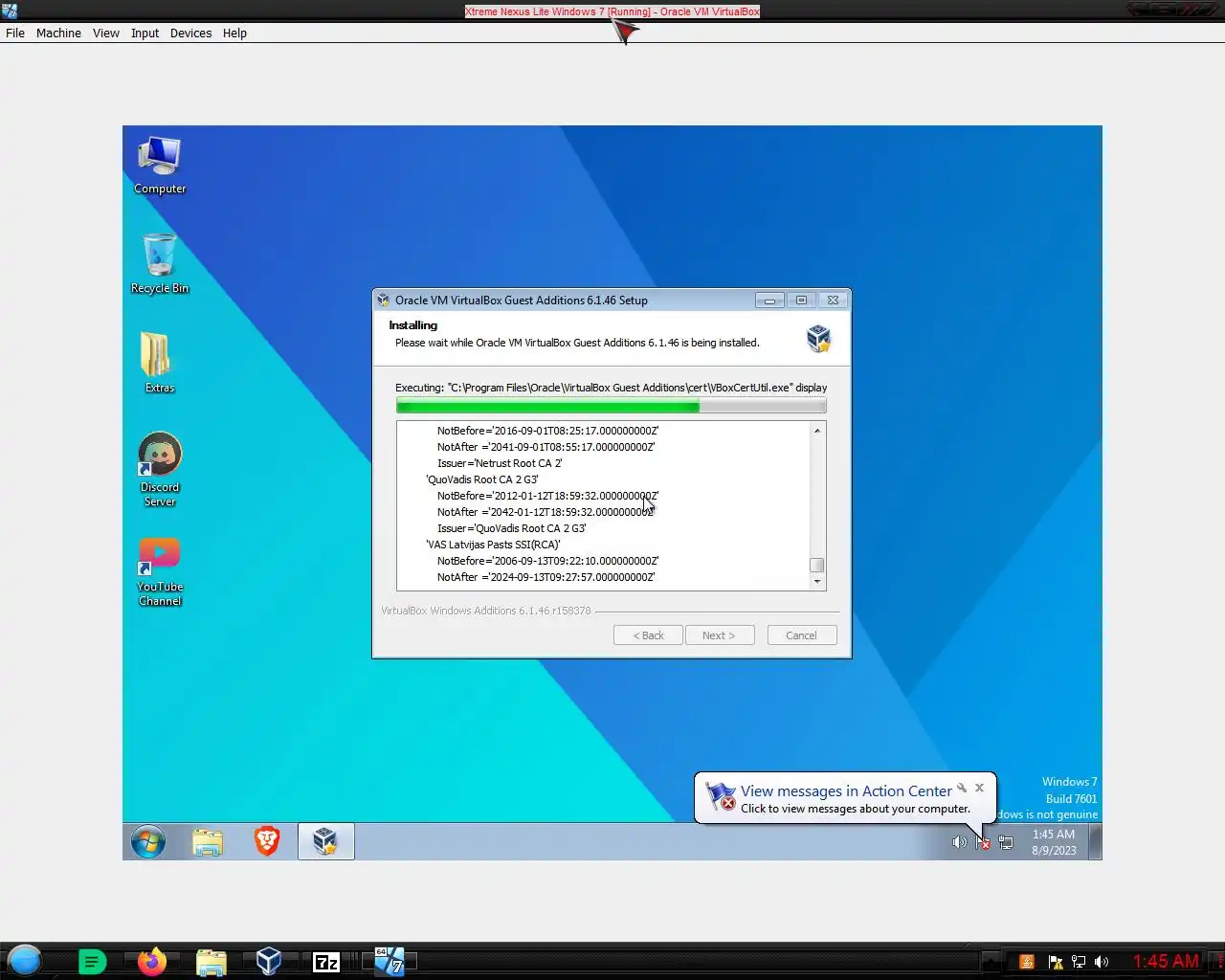Image resolution: width=1225 pixels, height=980 pixels.
Task: Click the host Start orb
Action: click(x=25, y=960)
